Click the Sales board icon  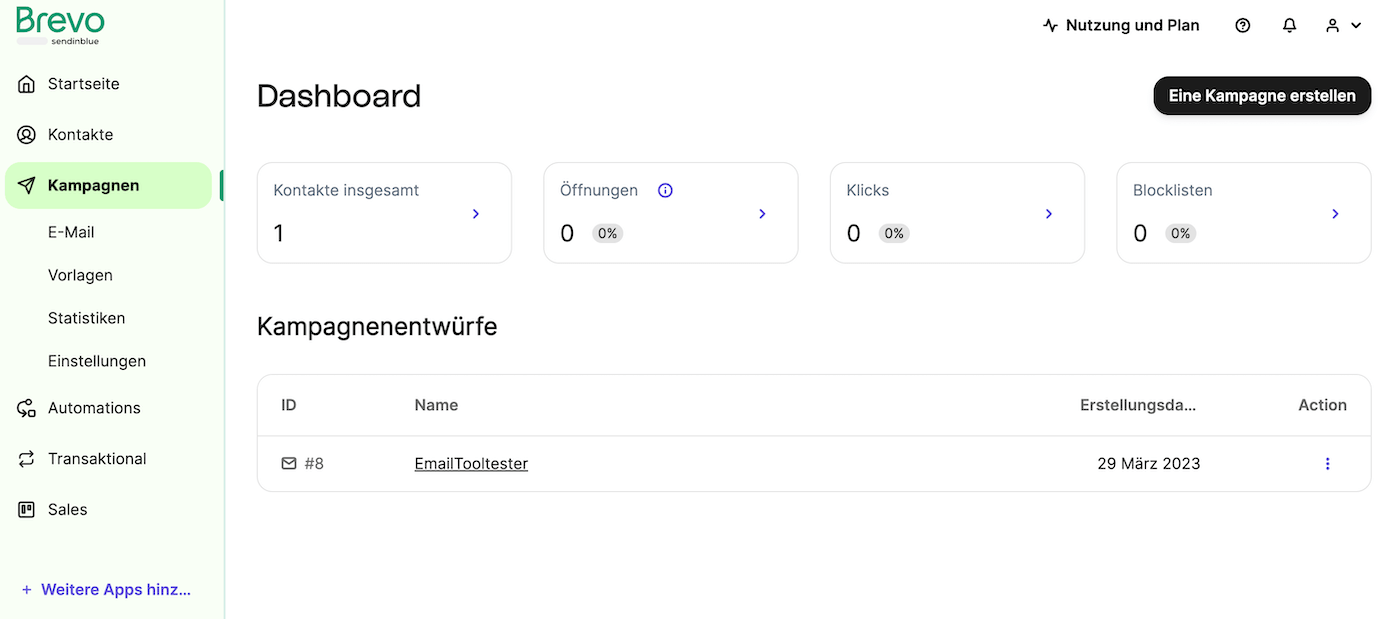27,510
